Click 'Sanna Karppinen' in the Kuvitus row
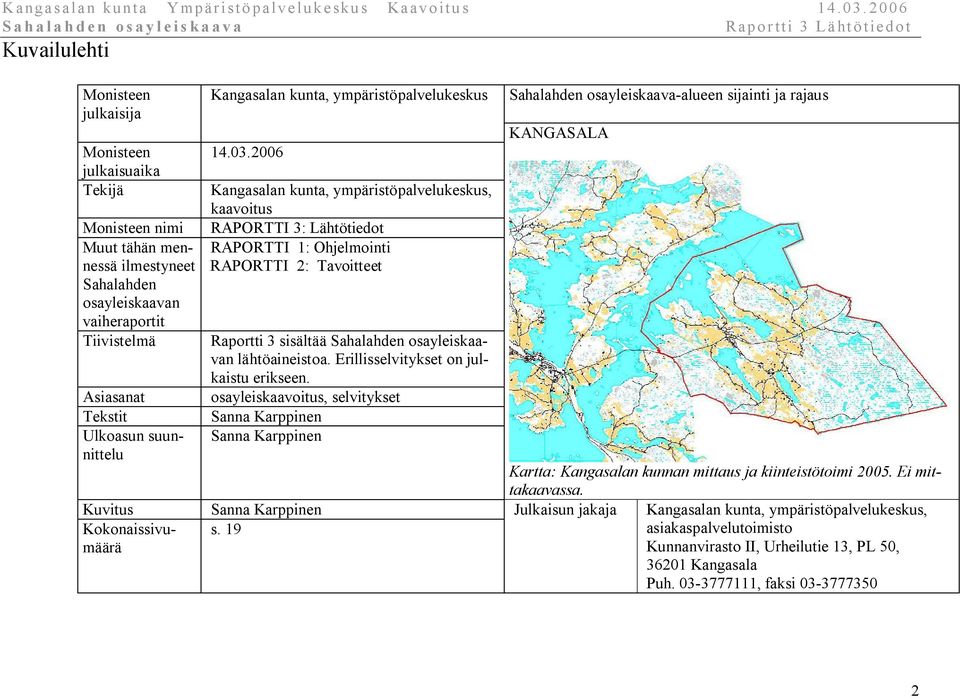The height and width of the screenshot is (698, 960). [266, 509]
